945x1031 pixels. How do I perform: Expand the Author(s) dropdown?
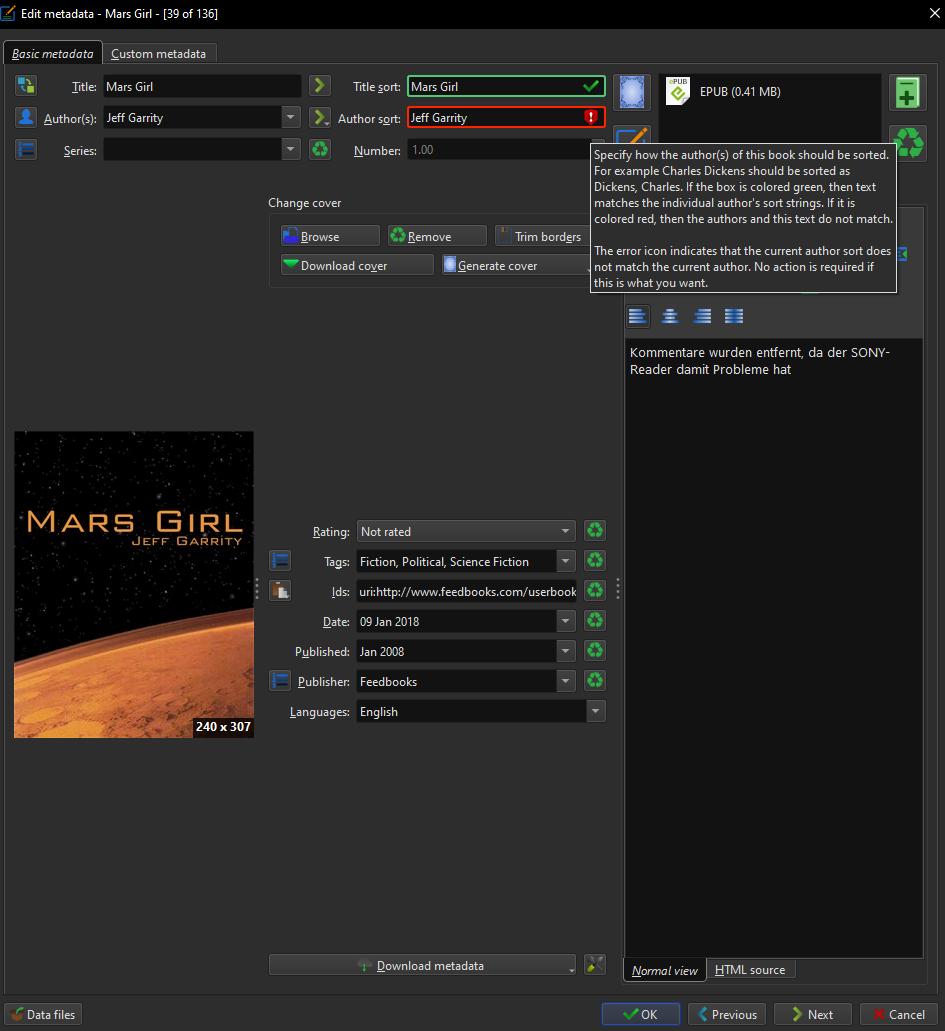tap(290, 118)
